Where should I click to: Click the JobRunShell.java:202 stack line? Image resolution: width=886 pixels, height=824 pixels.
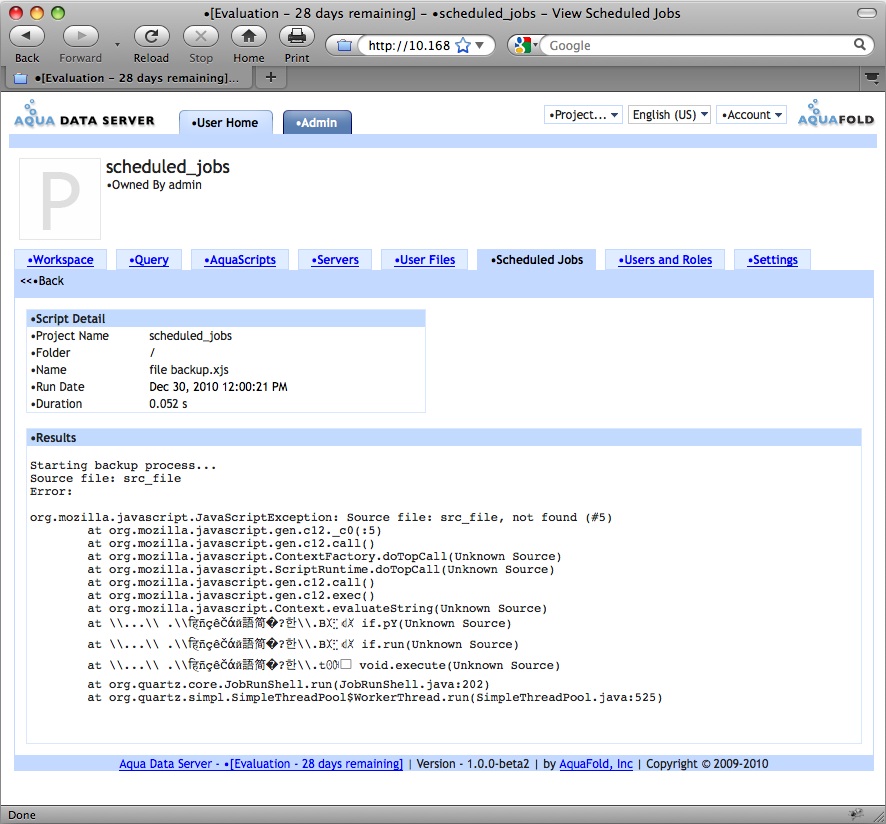[288, 684]
